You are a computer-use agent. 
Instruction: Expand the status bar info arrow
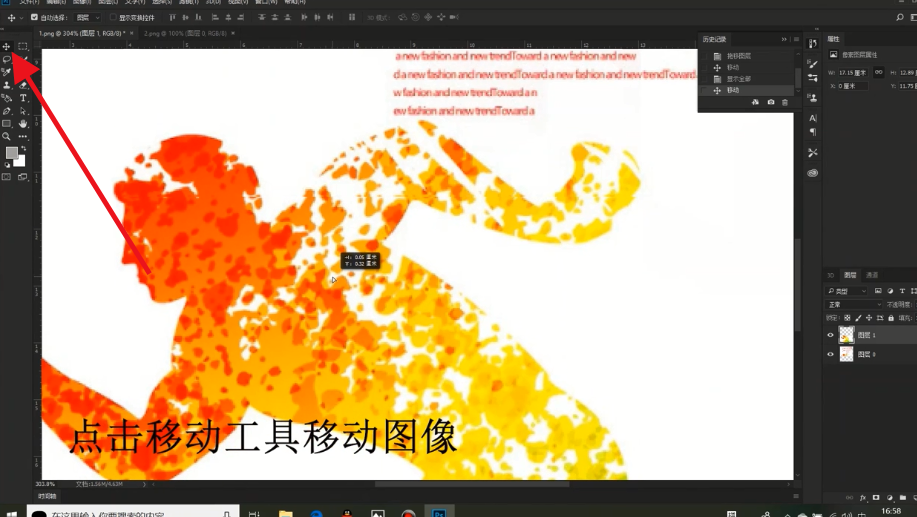(144, 484)
